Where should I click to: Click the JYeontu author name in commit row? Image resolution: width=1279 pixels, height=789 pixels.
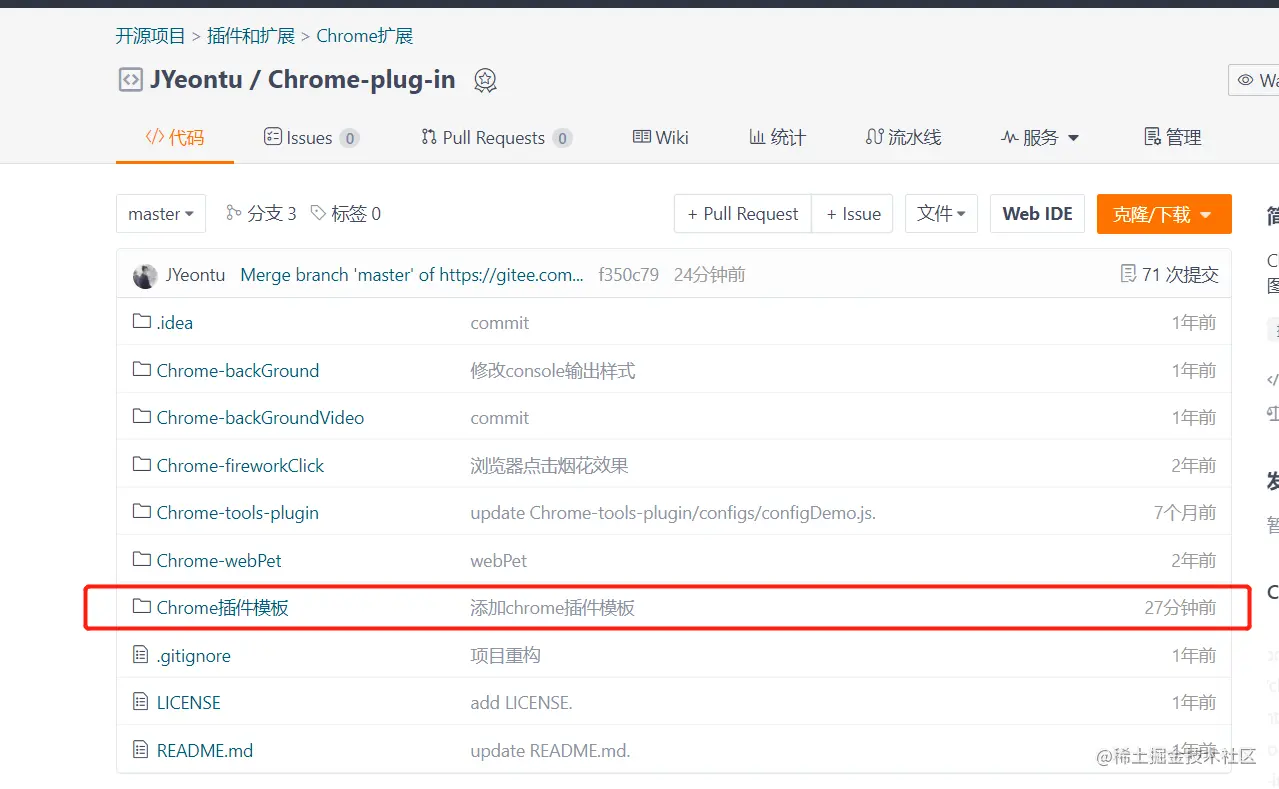tap(195, 275)
